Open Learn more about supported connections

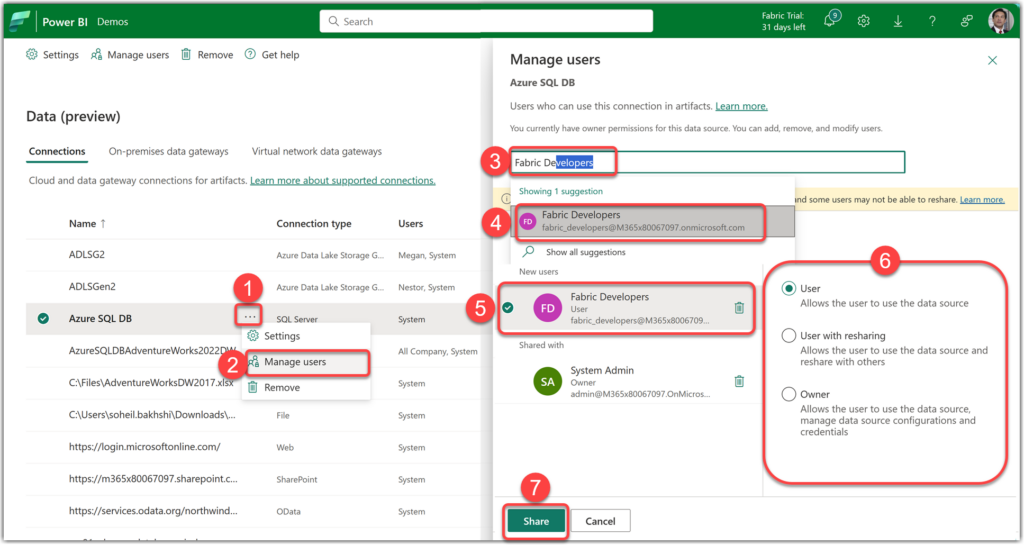(x=342, y=180)
